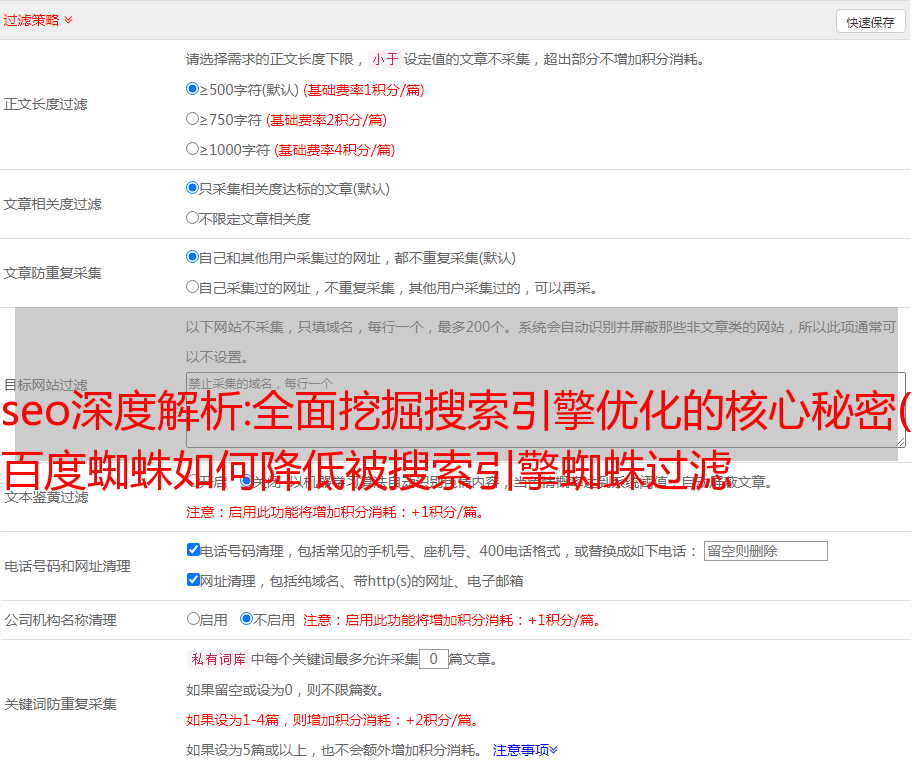Click the keyword article count input showing 0
This screenshot has width=912, height=768.
(433, 659)
